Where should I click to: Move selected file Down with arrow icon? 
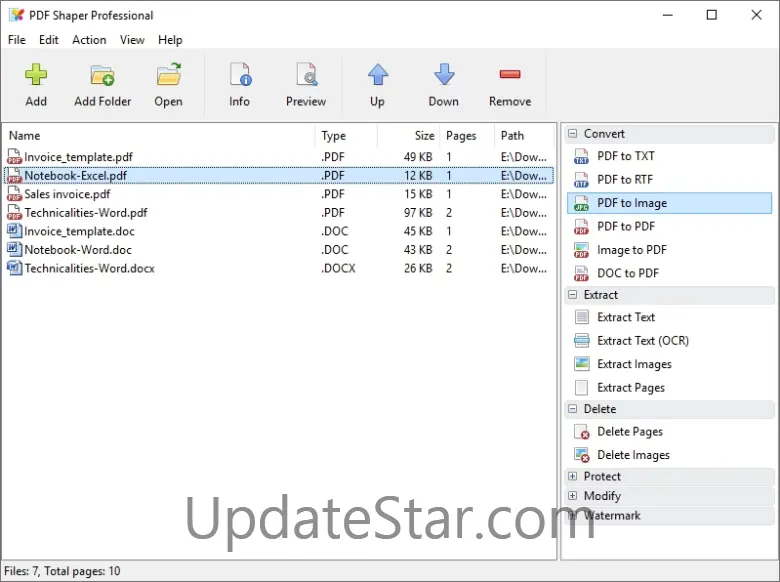[444, 75]
